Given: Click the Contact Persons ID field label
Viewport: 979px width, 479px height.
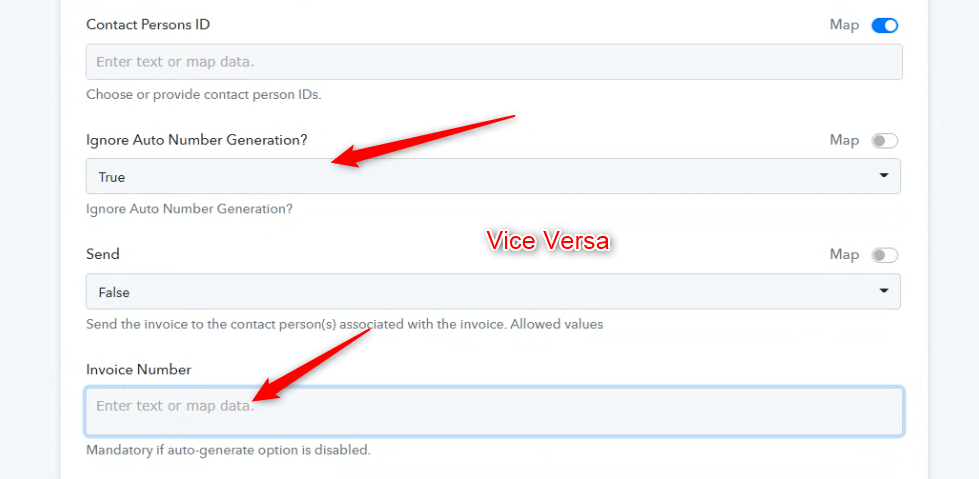Looking at the screenshot, I should tap(148, 25).
